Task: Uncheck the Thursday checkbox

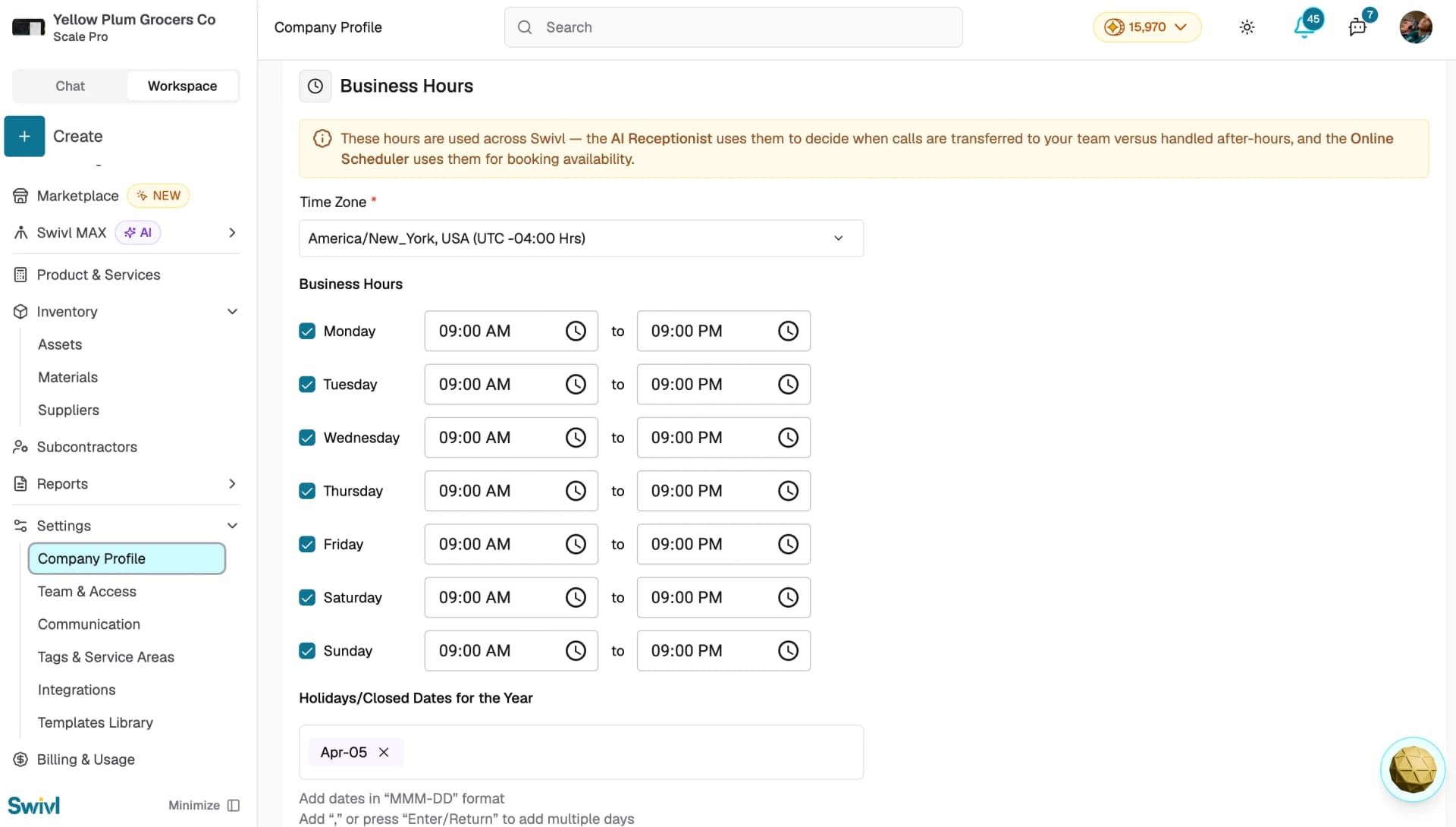Action: point(307,491)
